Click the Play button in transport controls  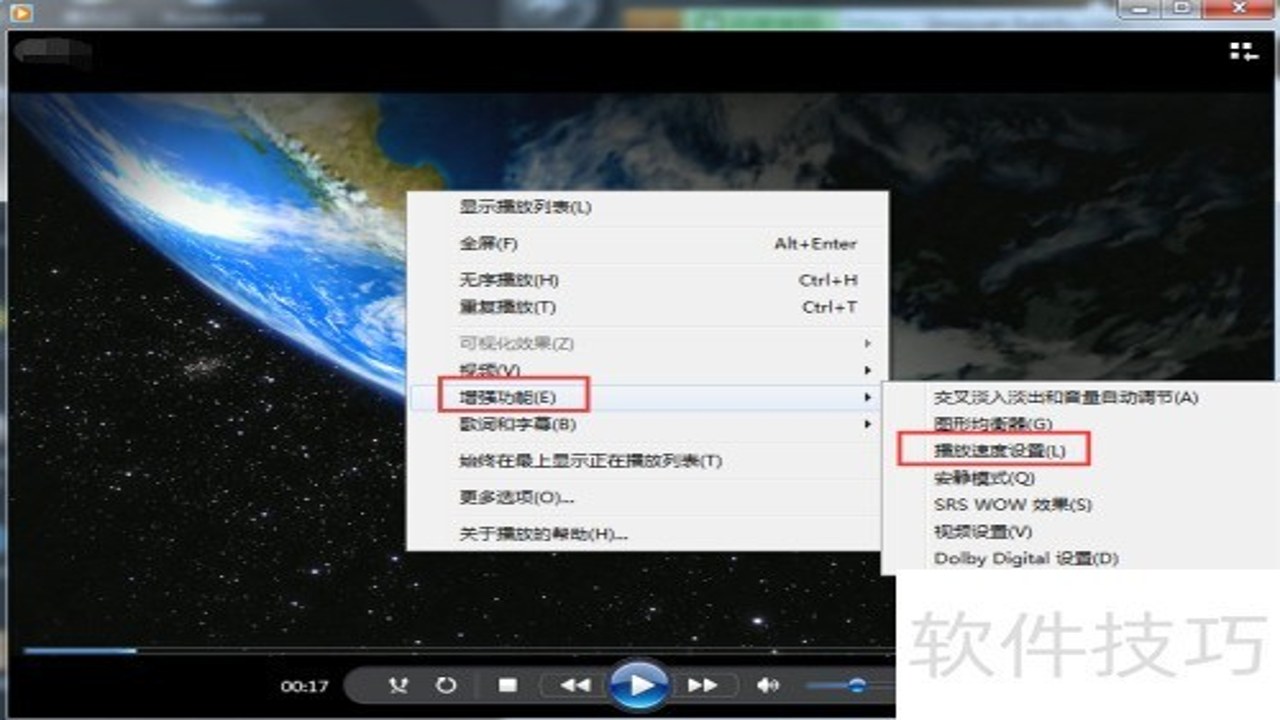(639, 685)
